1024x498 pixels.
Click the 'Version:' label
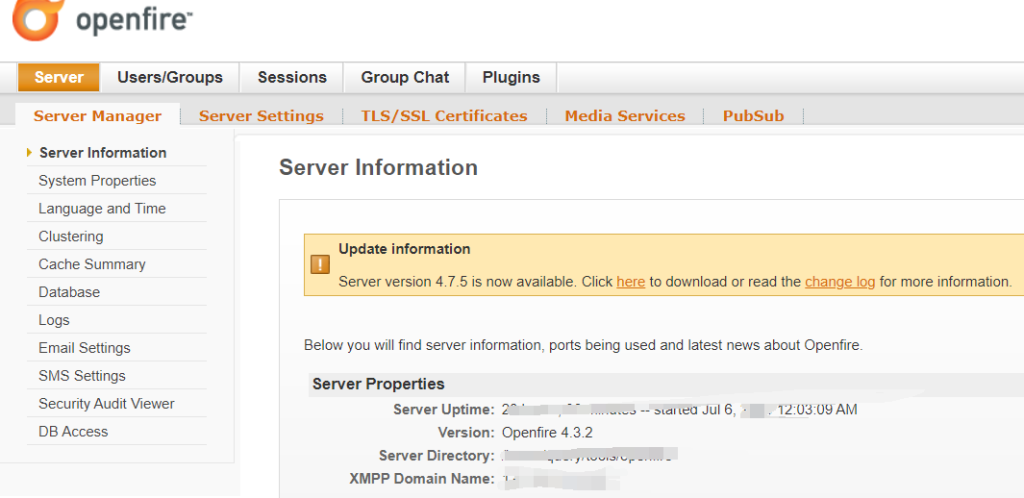[466, 433]
